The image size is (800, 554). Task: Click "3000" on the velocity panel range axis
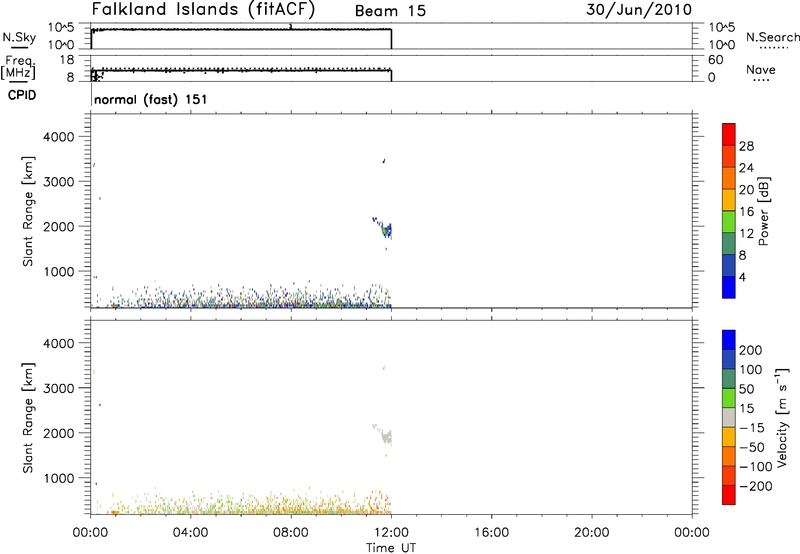(x=58, y=388)
